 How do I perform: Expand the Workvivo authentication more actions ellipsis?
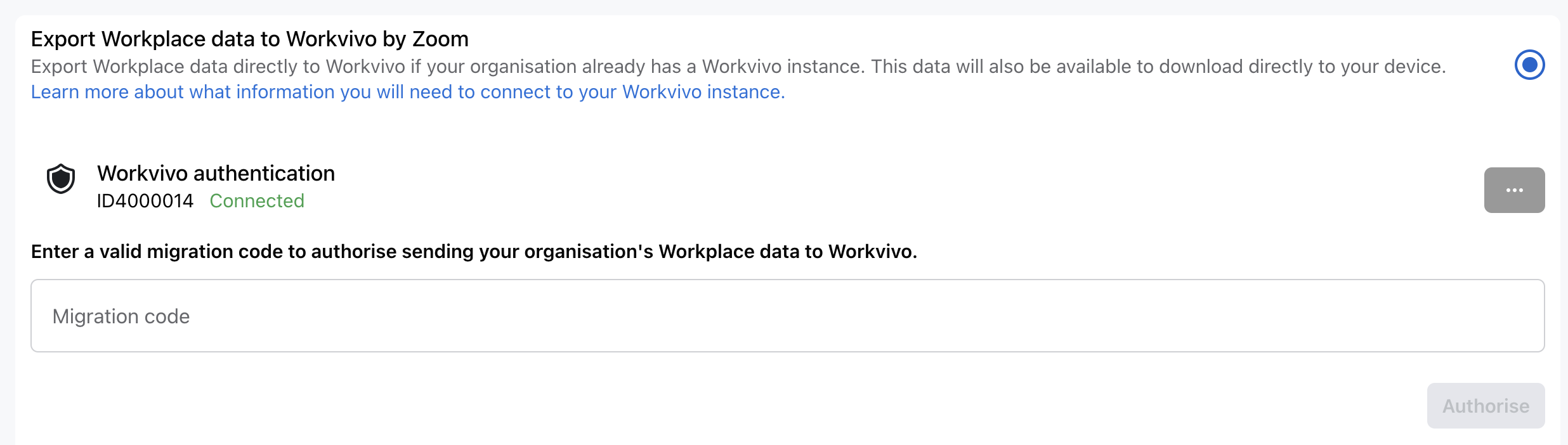coord(1514,190)
